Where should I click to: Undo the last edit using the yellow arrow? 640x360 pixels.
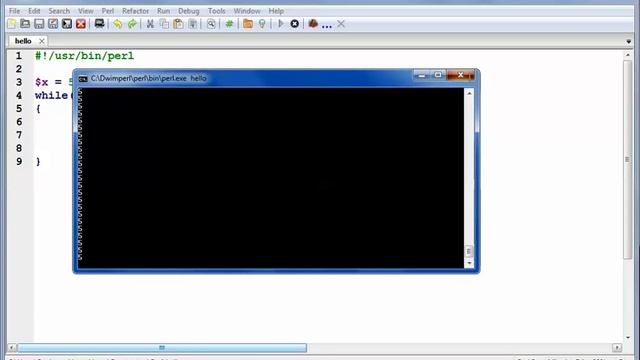pyautogui.click(x=118, y=24)
